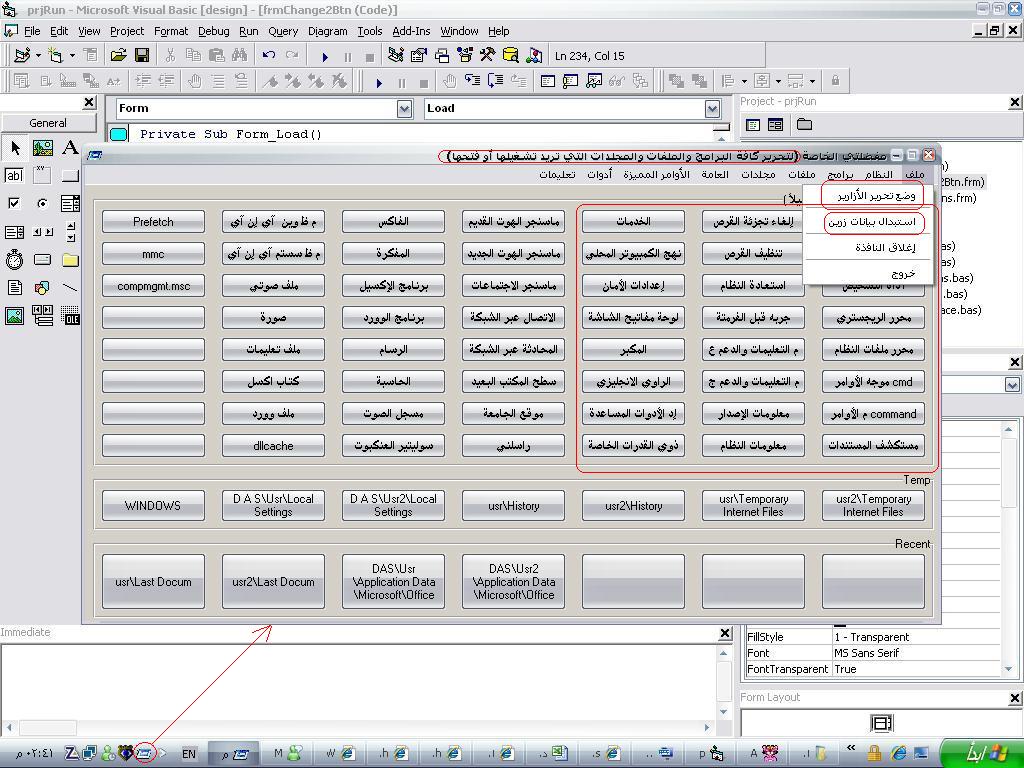This screenshot has width=1024, height=768.
Task: Click the Properties list scrollbar up arrow
Action: point(1008,429)
